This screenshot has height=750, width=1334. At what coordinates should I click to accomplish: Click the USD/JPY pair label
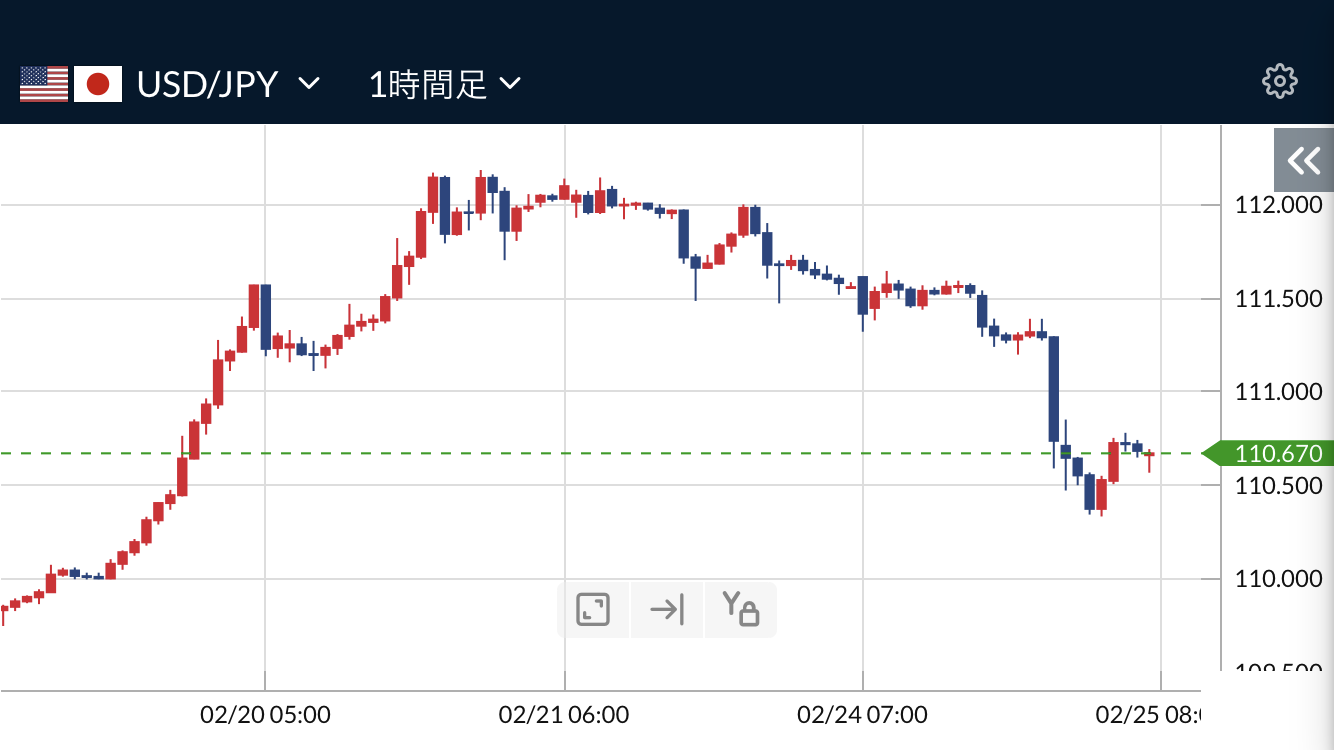[207, 84]
